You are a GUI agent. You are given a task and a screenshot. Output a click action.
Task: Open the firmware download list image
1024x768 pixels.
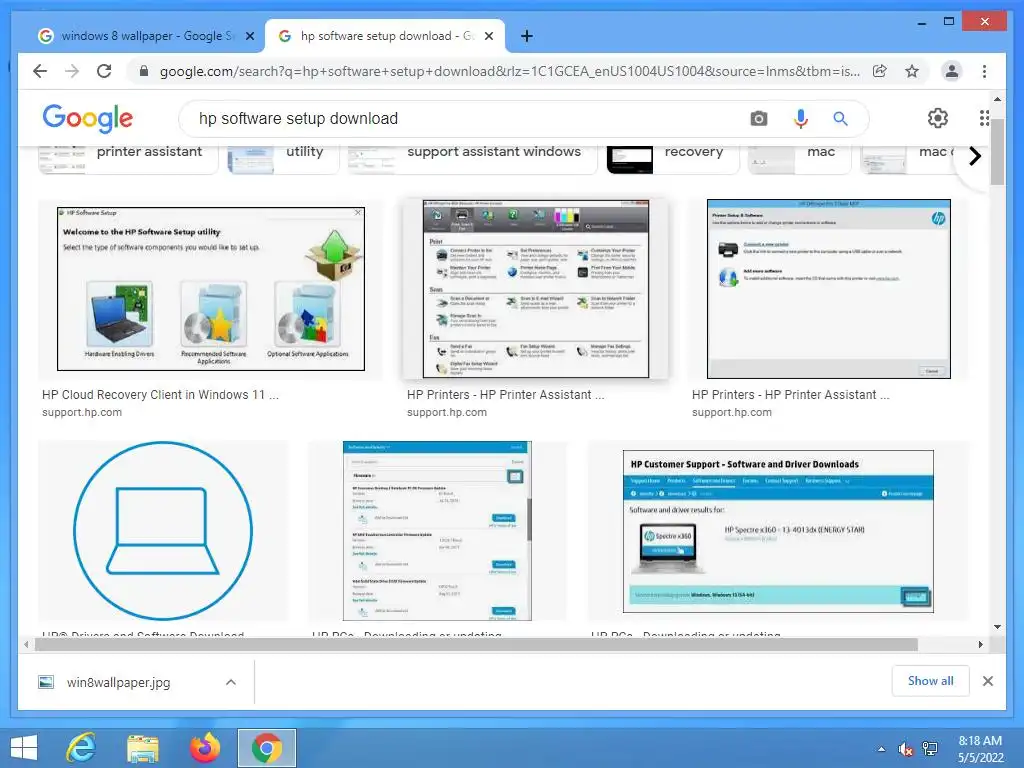coord(437,530)
